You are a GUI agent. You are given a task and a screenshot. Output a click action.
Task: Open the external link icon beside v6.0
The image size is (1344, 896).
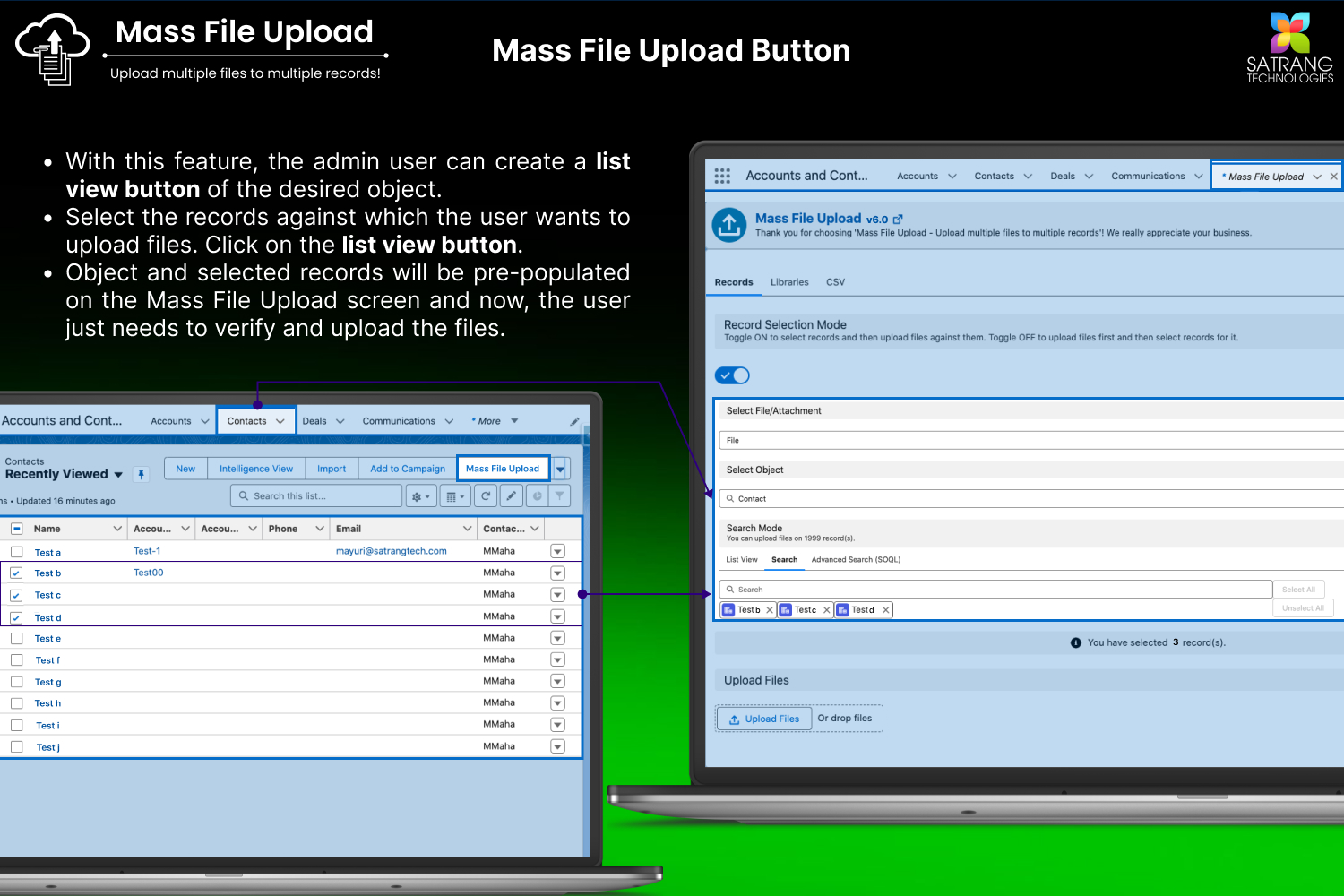point(898,219)
